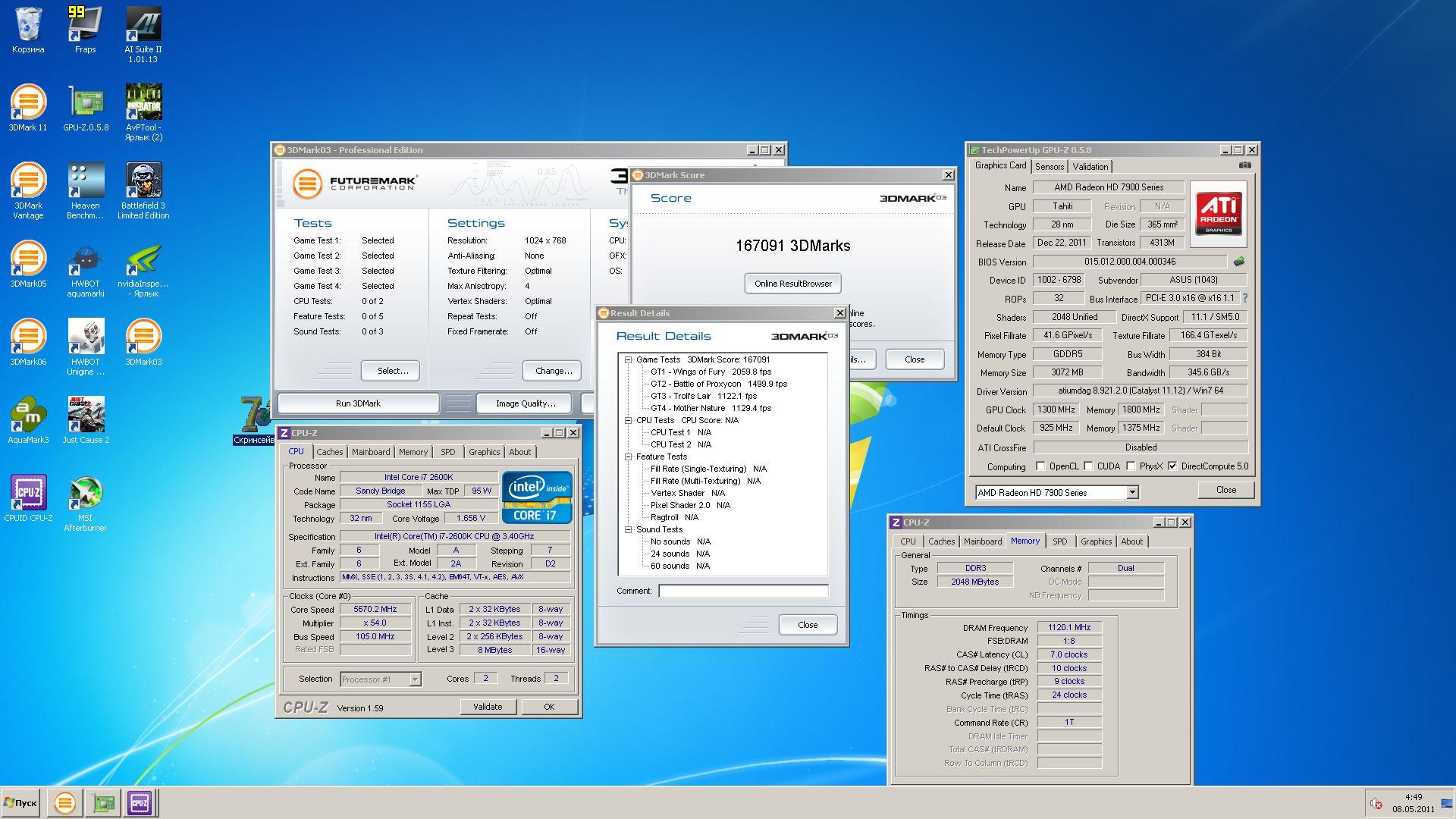Viewport: 1456px width, 819px height.
Task: Collapse the Game Tests tree node
Action: (628, 360)
